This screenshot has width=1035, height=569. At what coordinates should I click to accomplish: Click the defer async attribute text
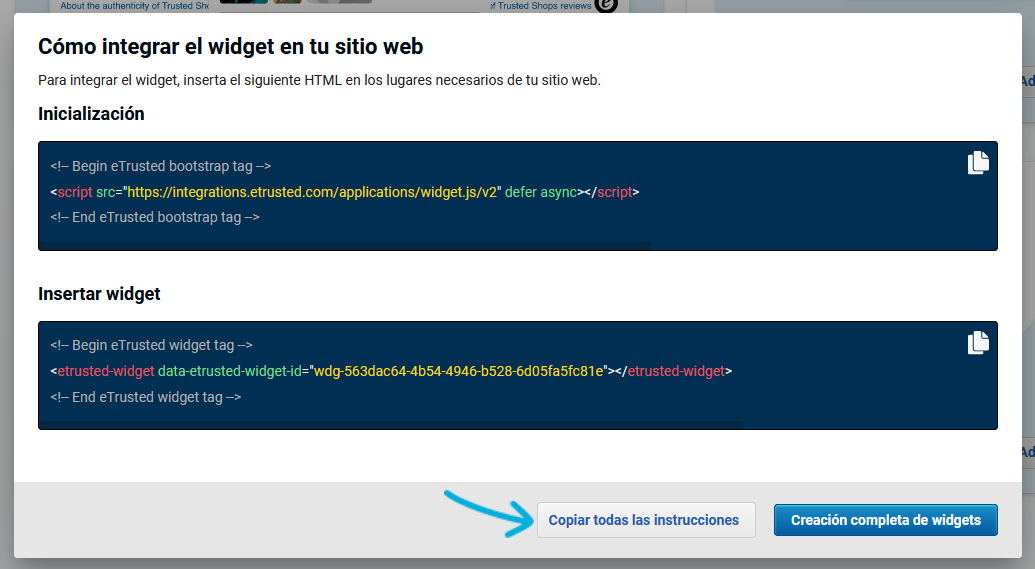(x=541, y=192)
